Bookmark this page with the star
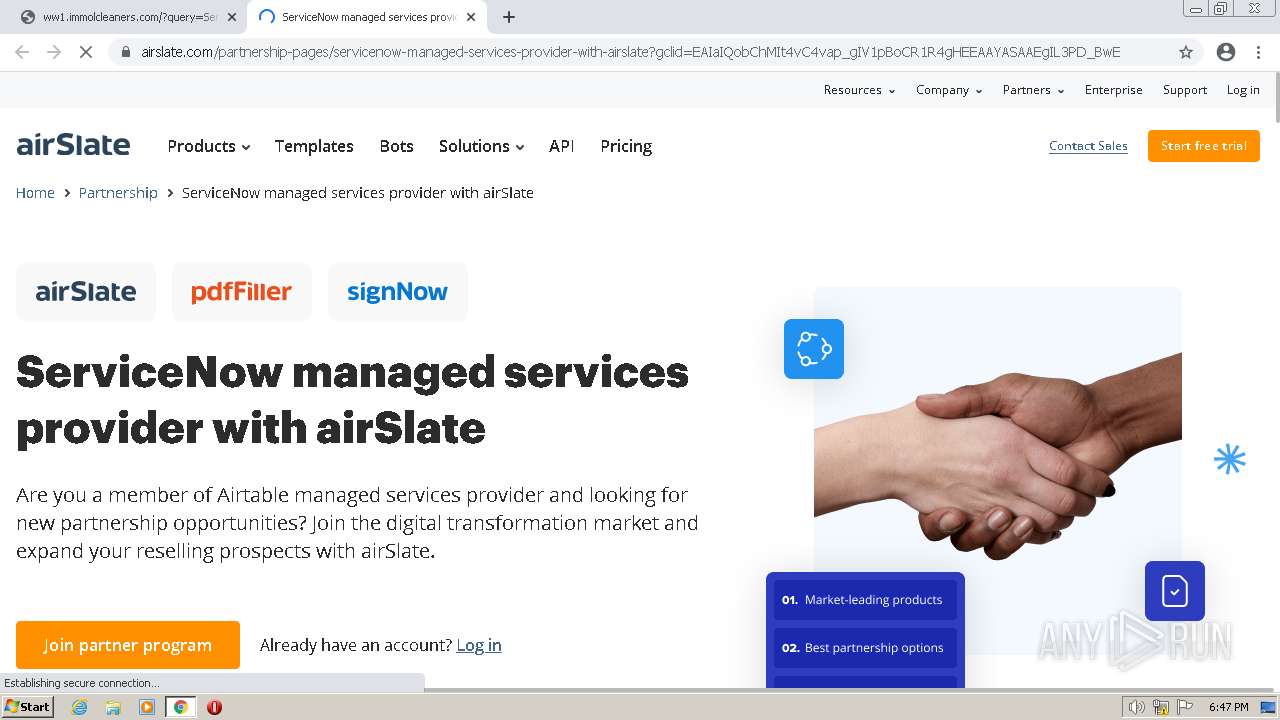The width and height of the screenshot is (1280, 720). pyautogui.click(x=1186, y=52)
